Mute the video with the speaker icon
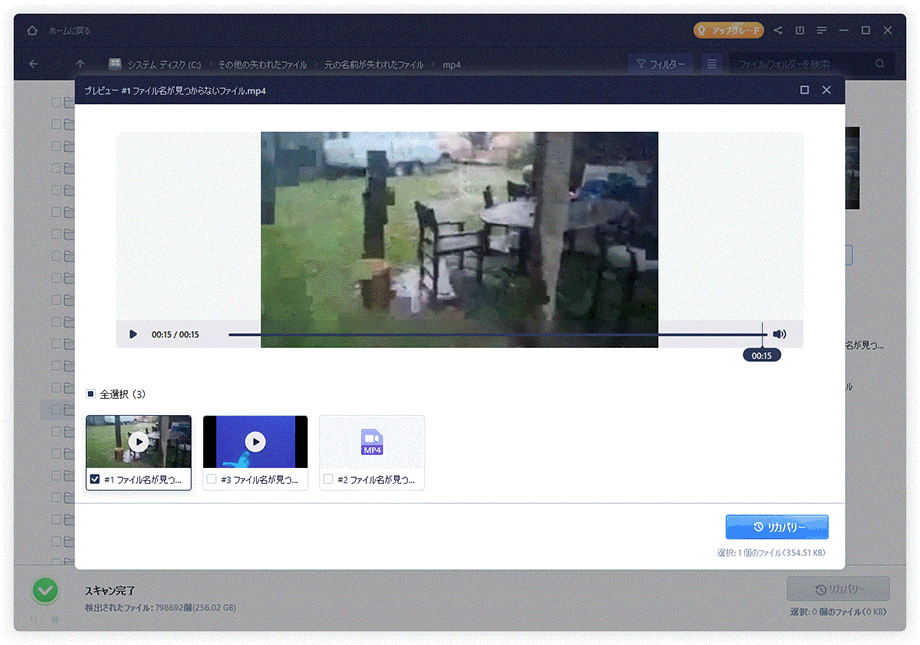 pos(779,334)
